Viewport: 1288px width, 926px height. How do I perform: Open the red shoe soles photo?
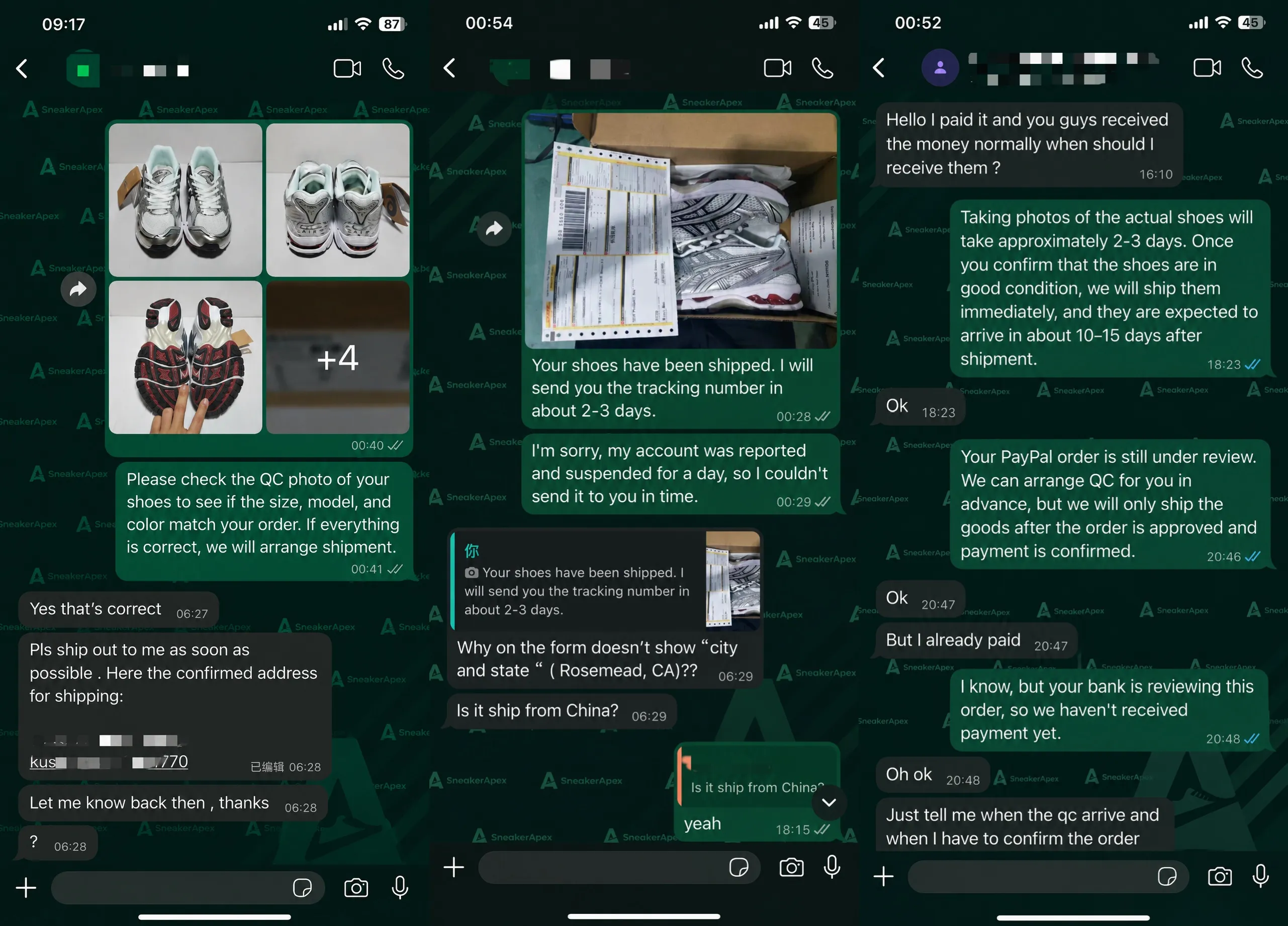pyautogui.click(x=186, y=358)
